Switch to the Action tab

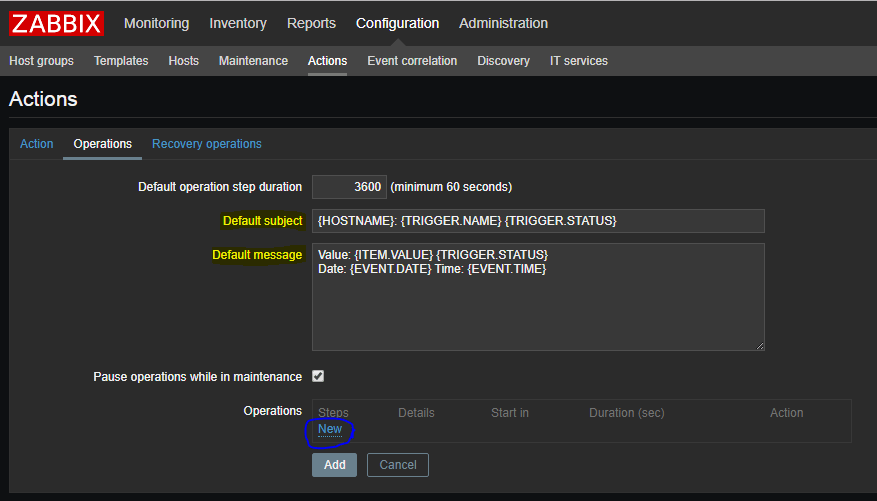point(37,144)
